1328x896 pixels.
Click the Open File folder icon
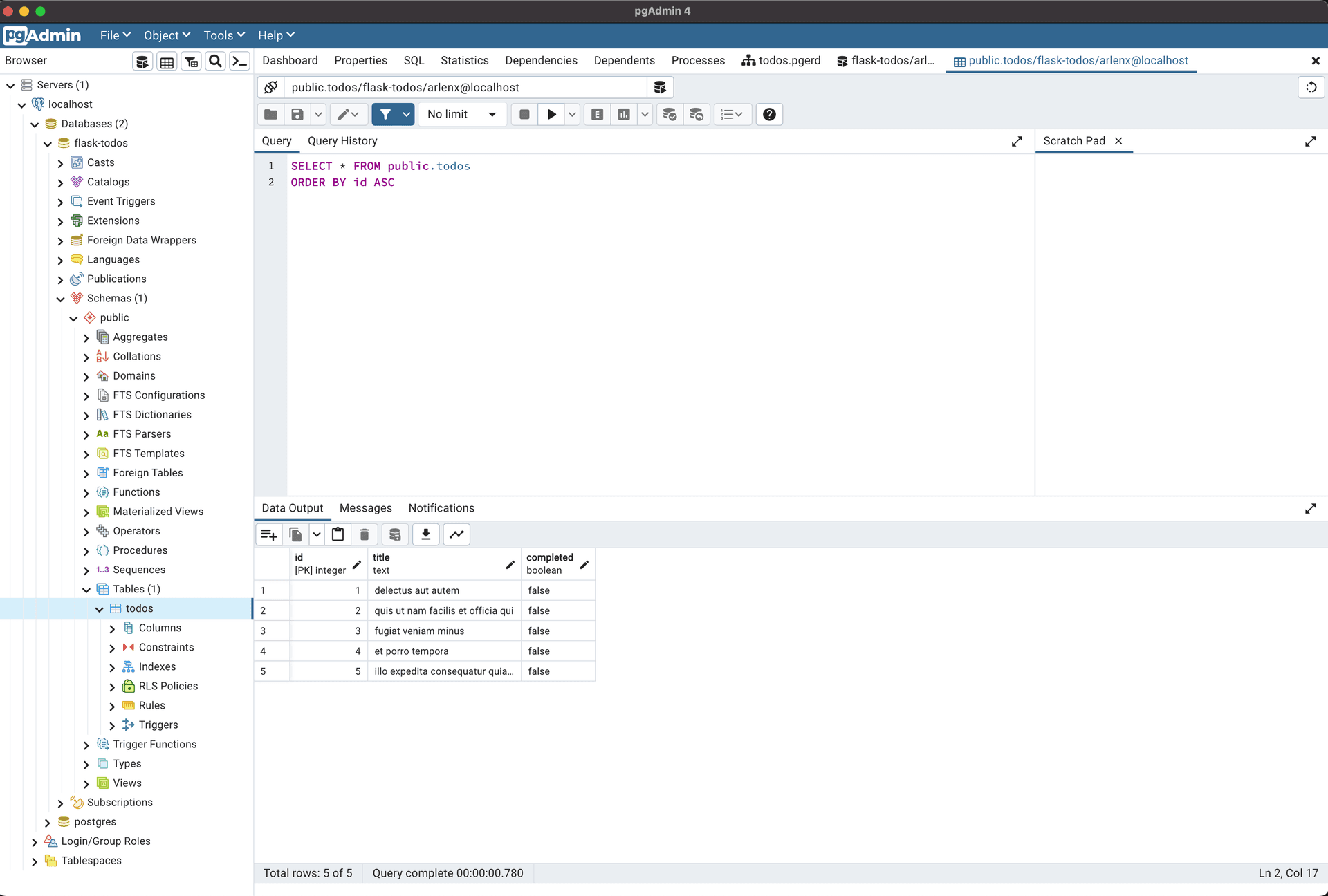(271, 115)
